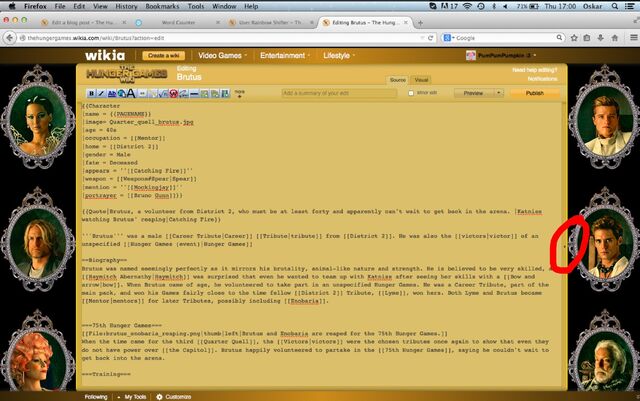Image resolution: width=640 pixels, height=401 pixels.
Task: Open the user account dropdown by the avatar
Action: 501,56
